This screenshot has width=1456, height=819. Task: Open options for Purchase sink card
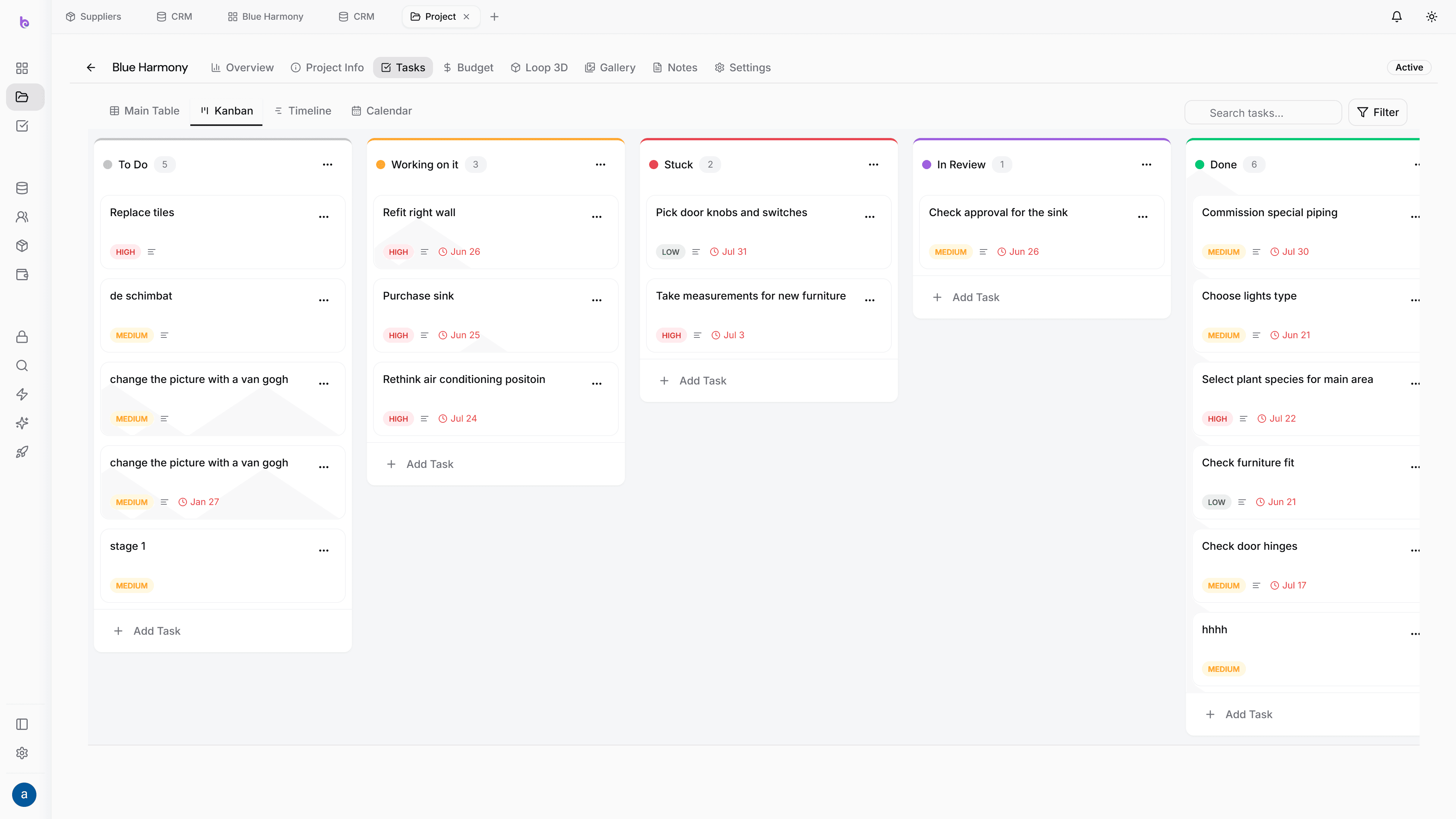597,301
